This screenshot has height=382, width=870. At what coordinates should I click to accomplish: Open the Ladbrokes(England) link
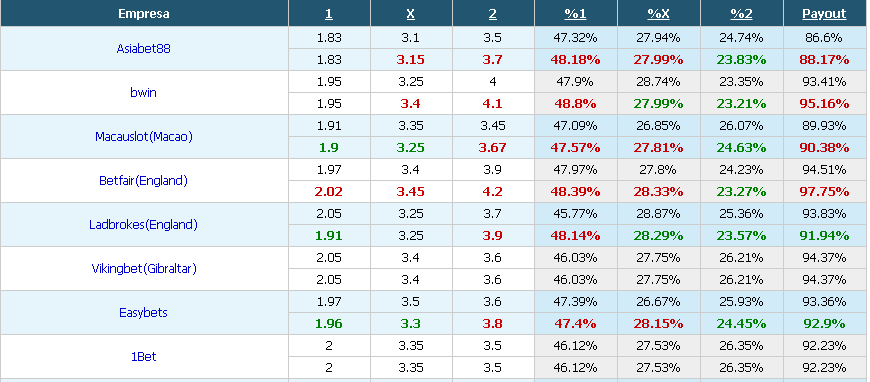pyautogui.click(x=144, y=225)
